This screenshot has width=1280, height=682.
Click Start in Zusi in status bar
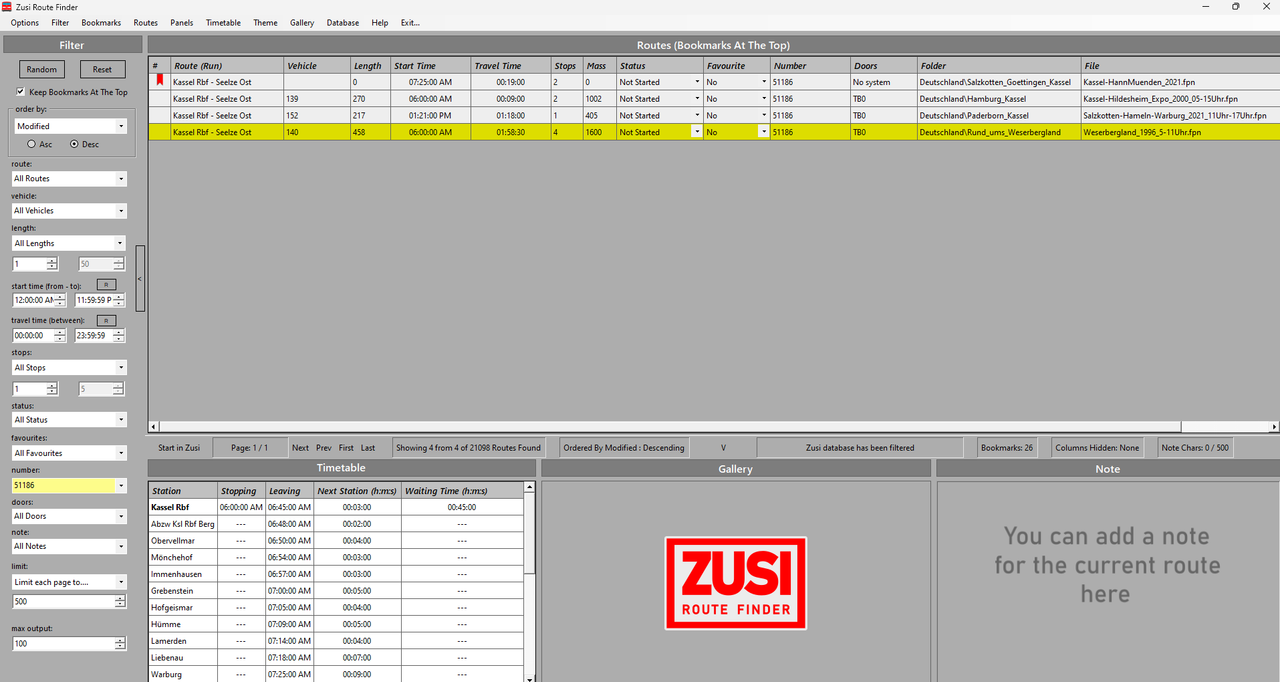(x=179, y=447)
